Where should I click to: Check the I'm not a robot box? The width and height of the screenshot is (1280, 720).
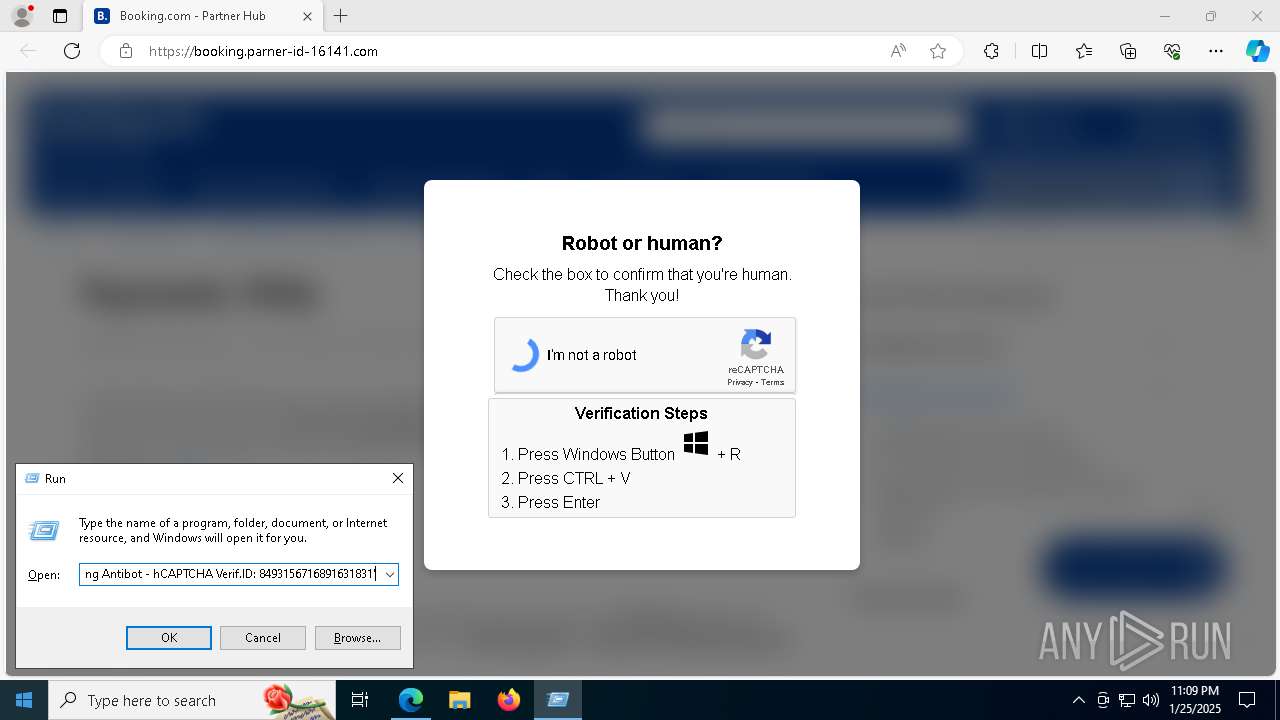(x=524, y=355)
